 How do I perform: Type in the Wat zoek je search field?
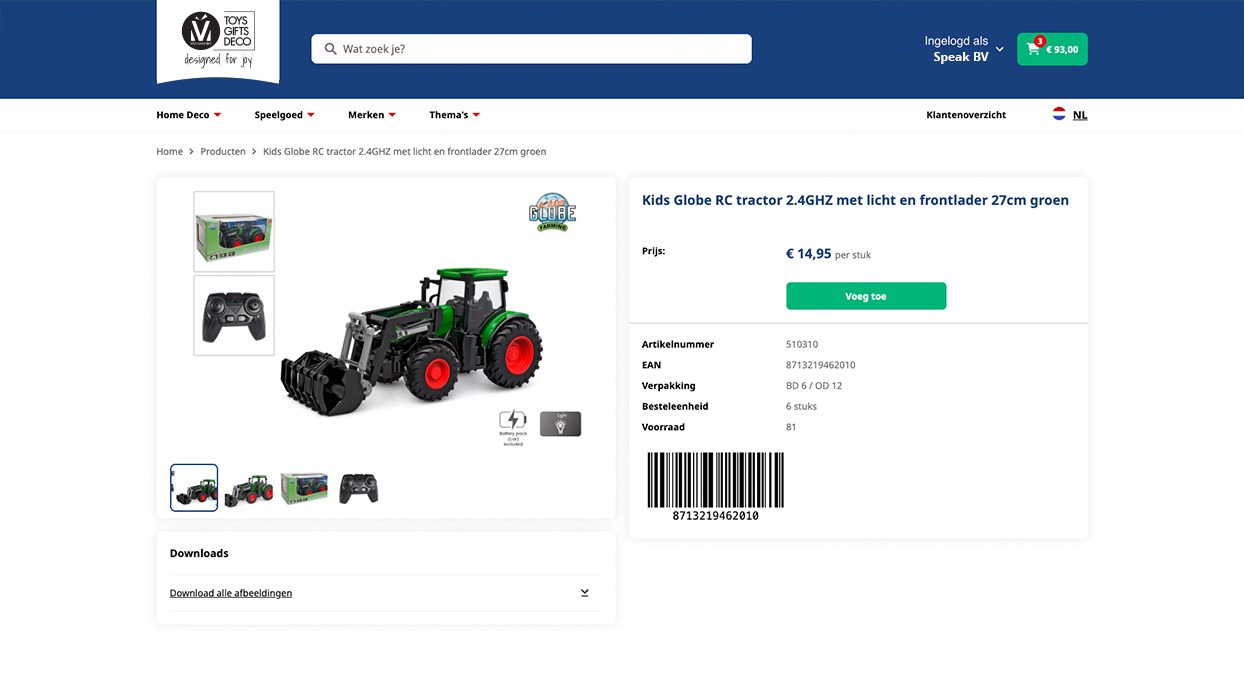tap(540, 49)
